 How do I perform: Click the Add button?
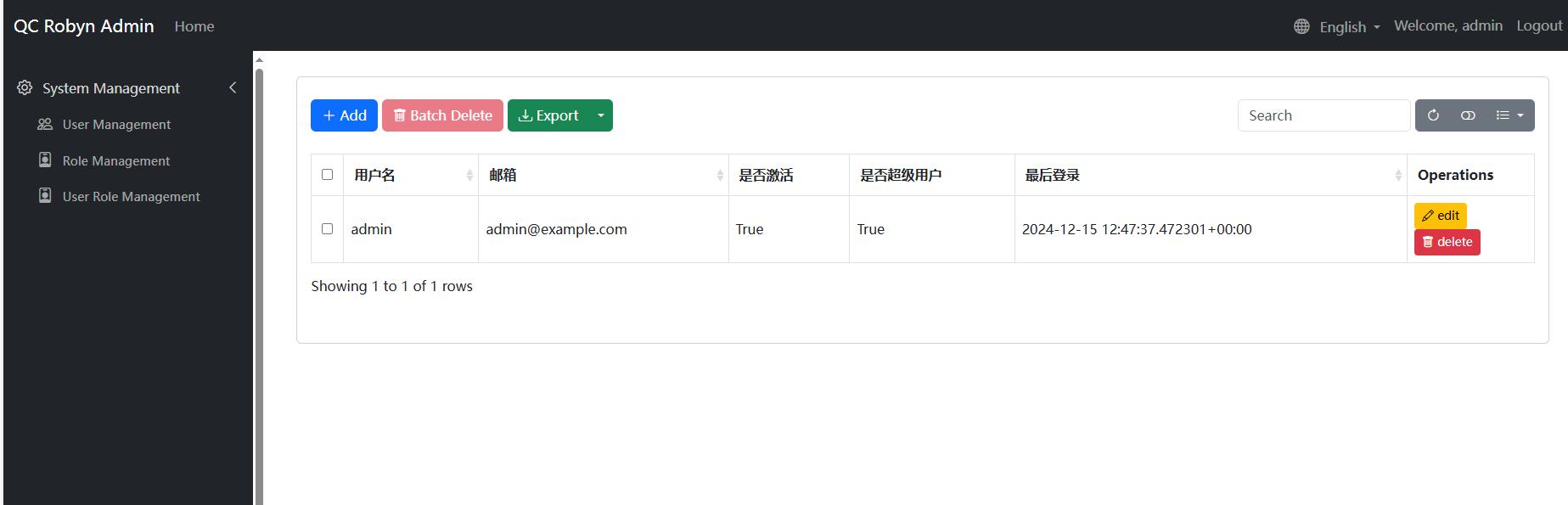pyautogui.click(x=344, y=115)
